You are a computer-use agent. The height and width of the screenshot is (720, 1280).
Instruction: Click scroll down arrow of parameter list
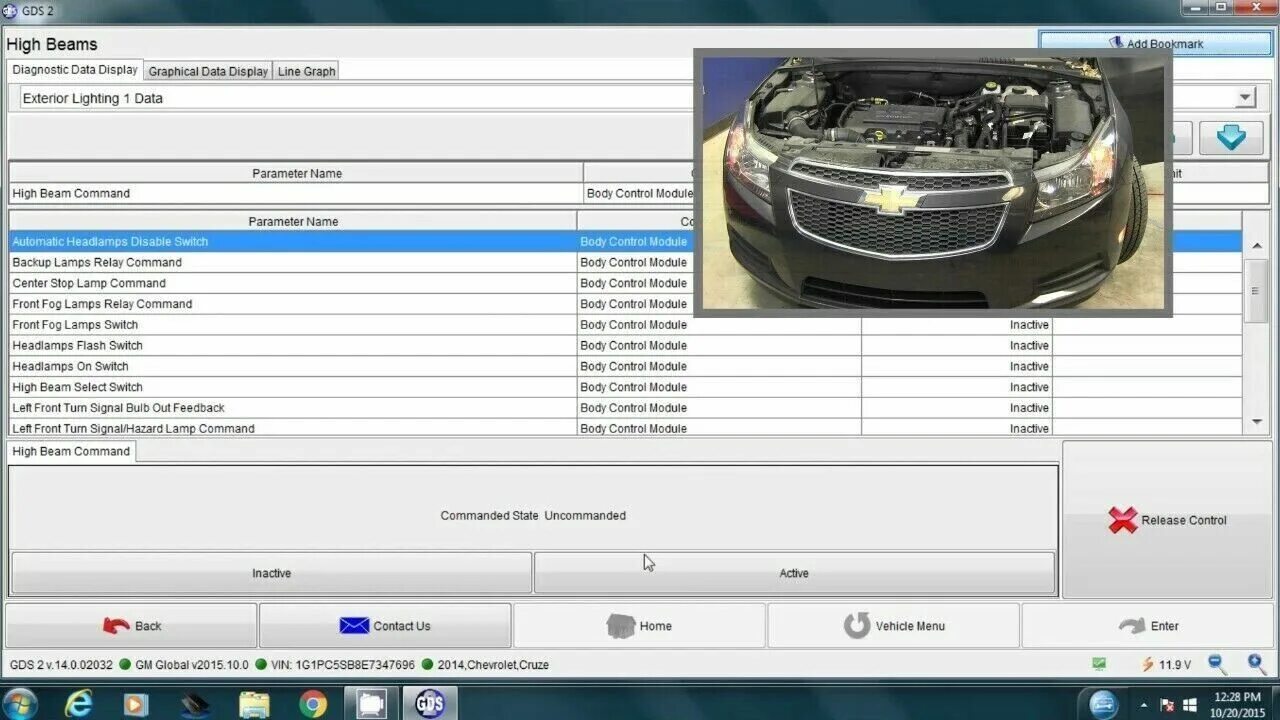click(x=1257, y=422)
